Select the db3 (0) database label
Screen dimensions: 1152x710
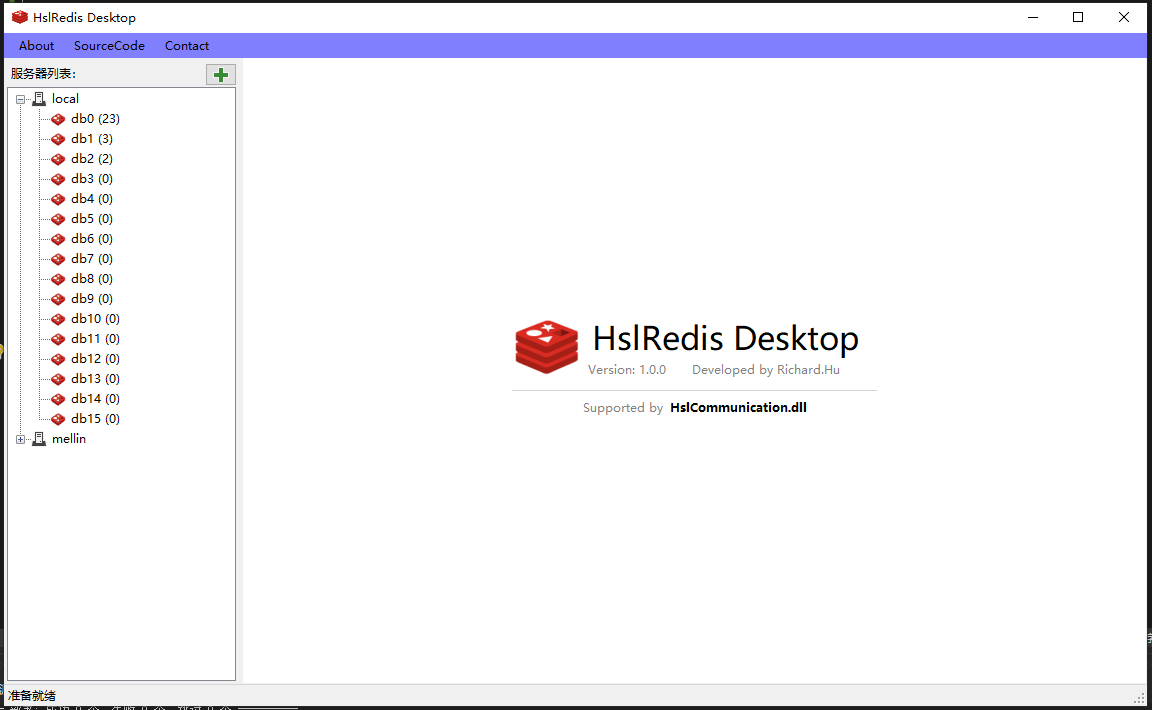(x=92, y=179)
